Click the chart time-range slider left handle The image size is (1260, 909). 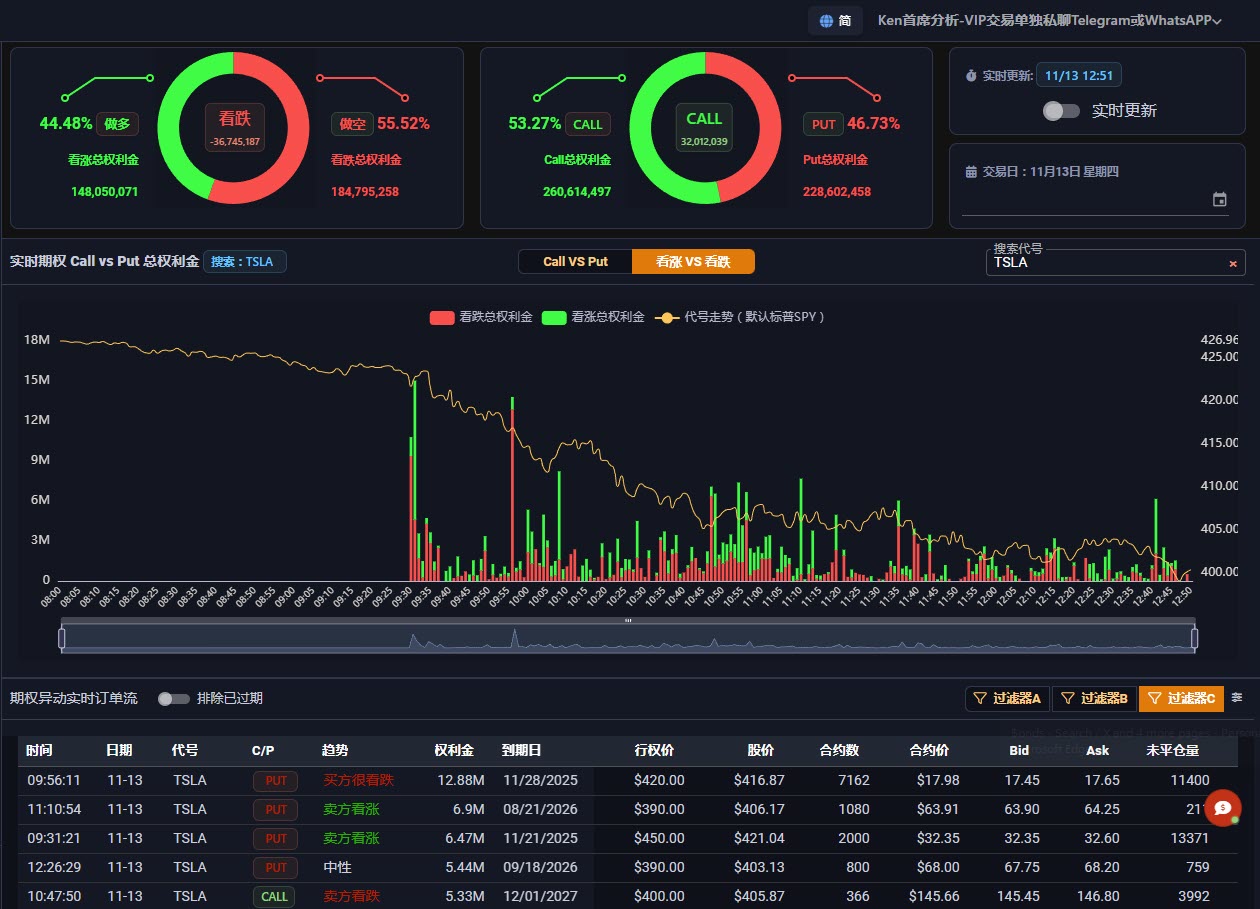tap(62, 638)
